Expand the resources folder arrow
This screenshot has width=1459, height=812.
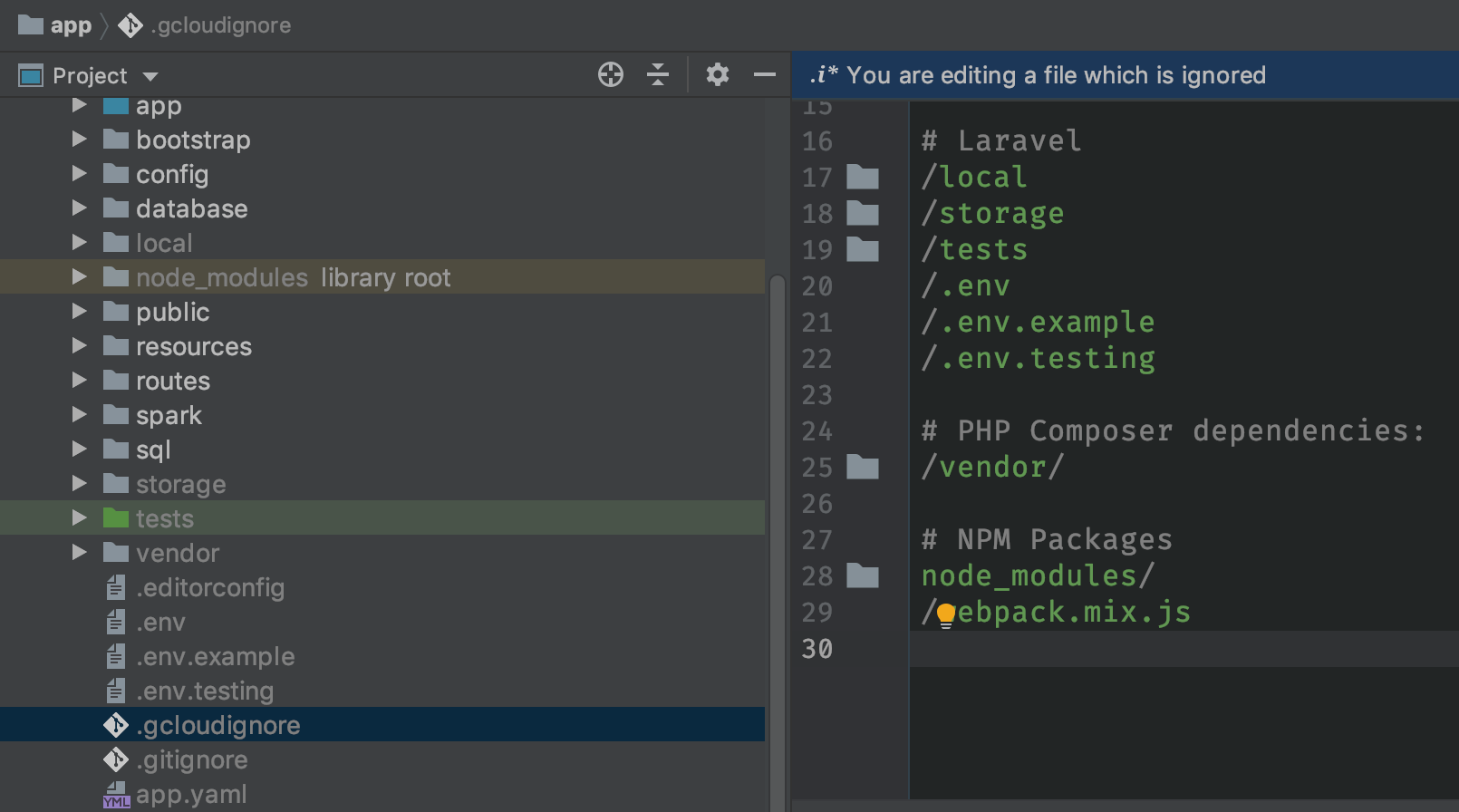coord(80,346)
